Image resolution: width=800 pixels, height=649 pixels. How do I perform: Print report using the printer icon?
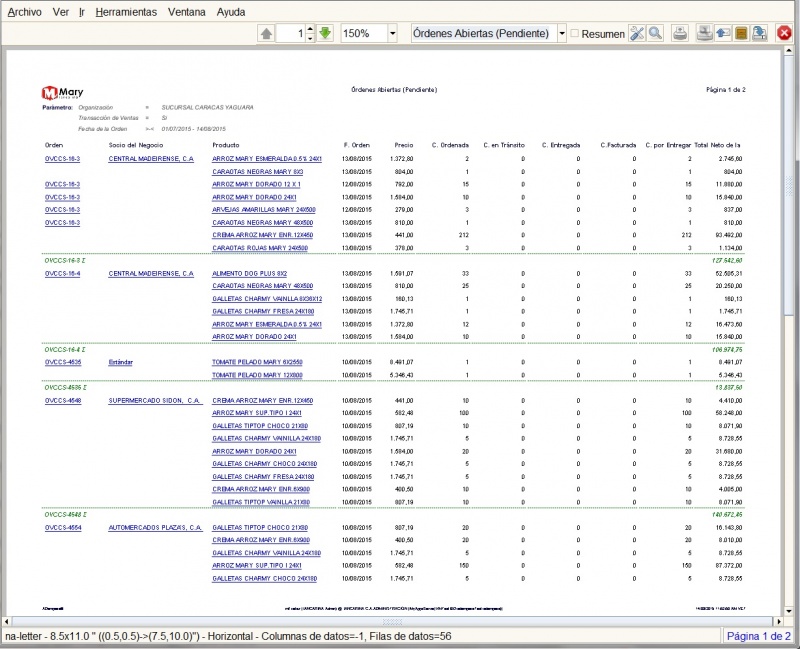pyautogui.click(x=680, y=34)
